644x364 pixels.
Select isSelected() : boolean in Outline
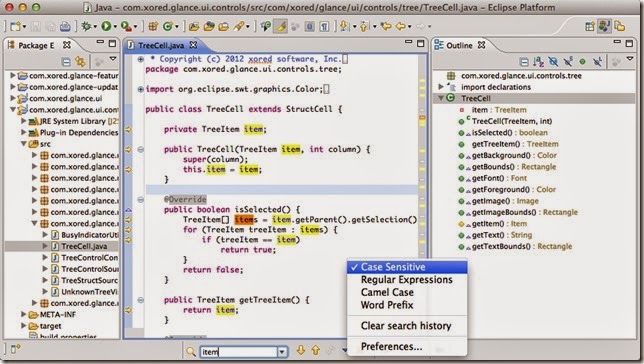509,133
